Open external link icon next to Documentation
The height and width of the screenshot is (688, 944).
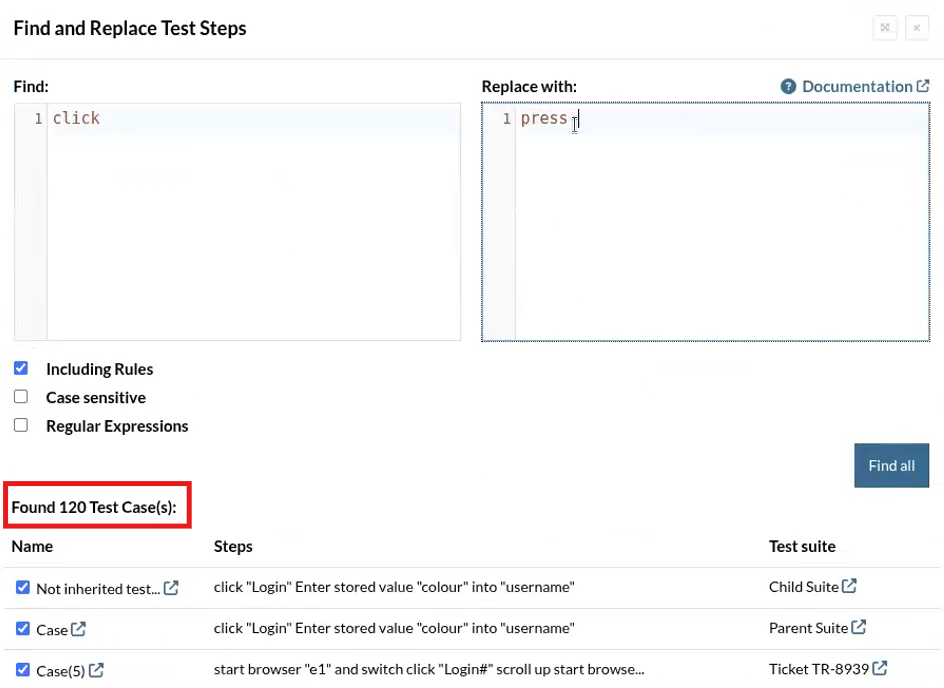[922, 87]
